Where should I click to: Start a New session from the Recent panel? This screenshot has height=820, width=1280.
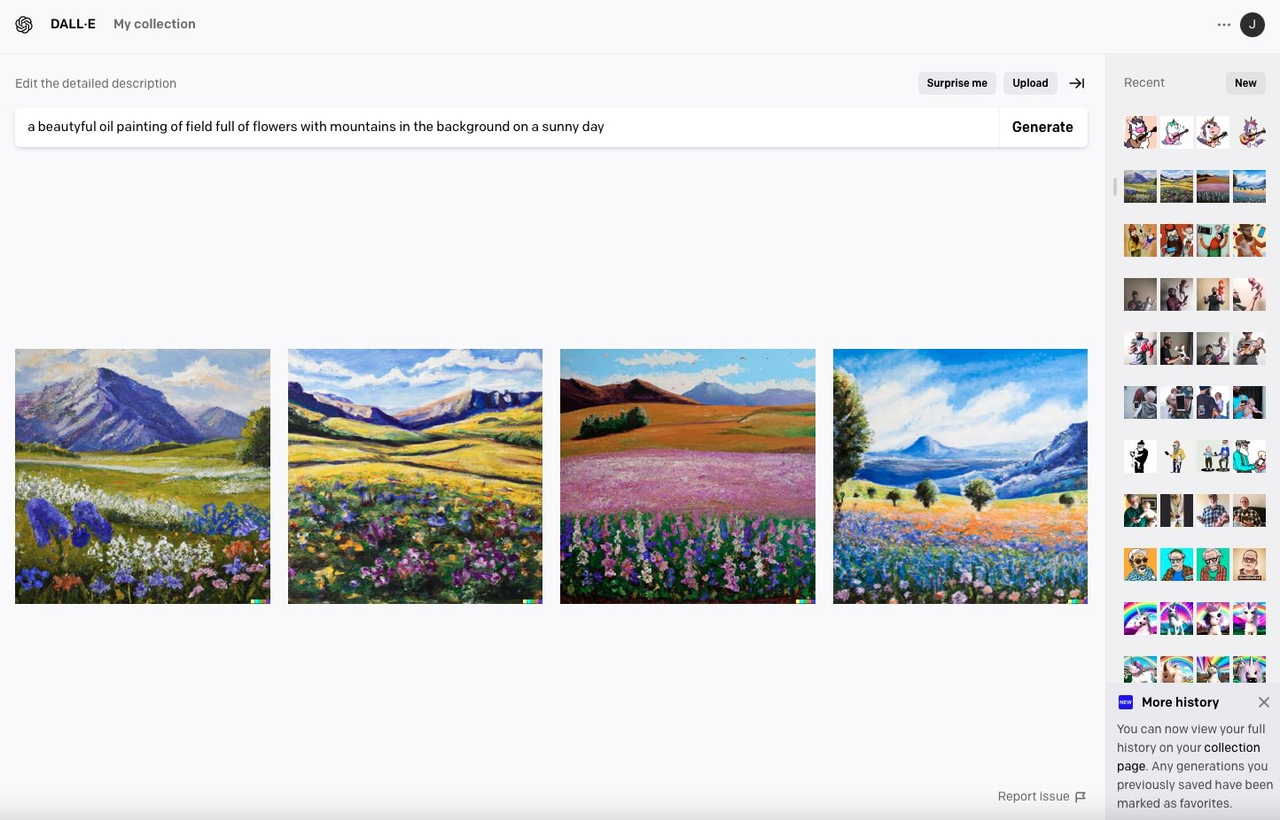pos(1245,83)
